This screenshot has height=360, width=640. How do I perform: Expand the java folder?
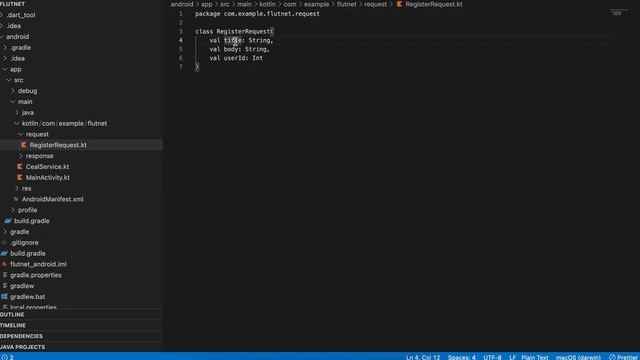pyautogui.click(x=28, y=113)
